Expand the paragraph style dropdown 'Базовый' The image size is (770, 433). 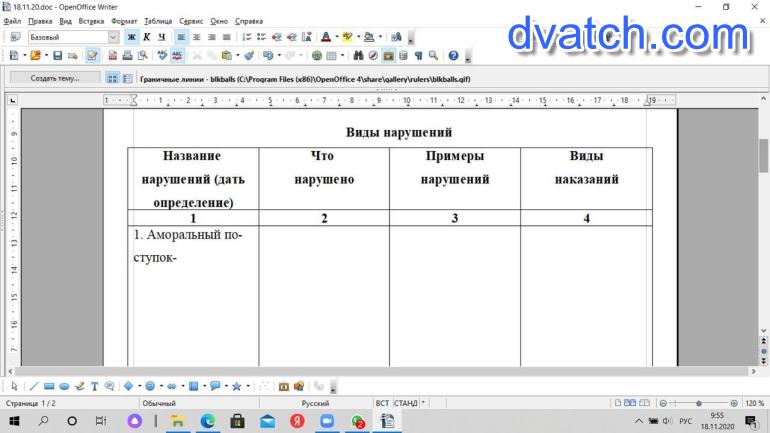click(x=113, y=37)
